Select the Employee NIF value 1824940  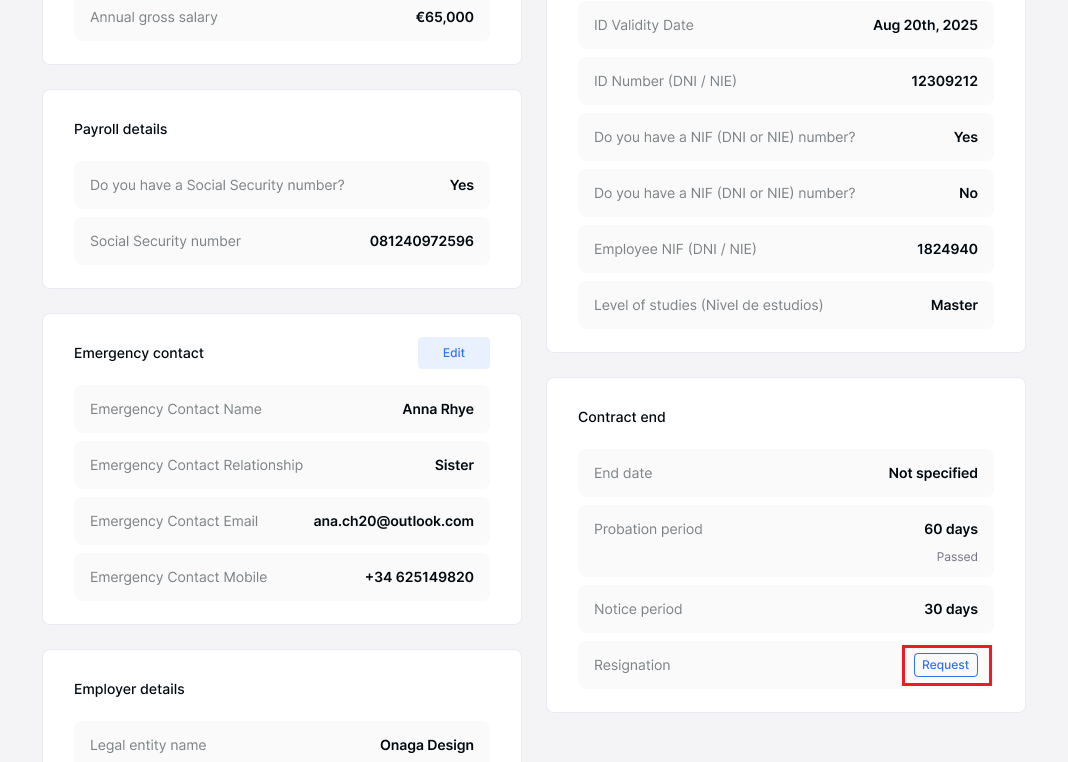(x=947, y=249)
